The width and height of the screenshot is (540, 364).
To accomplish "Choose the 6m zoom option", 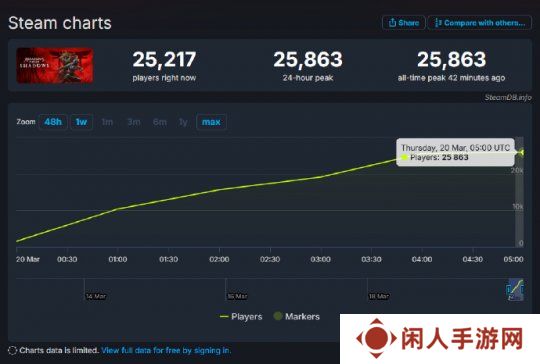I will point(160,122).
